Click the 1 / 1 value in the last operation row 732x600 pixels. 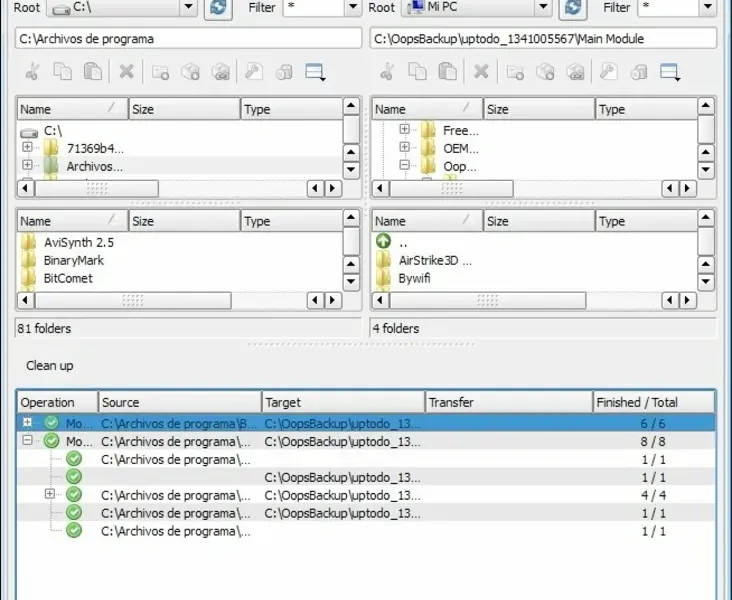tap(654, 531)
